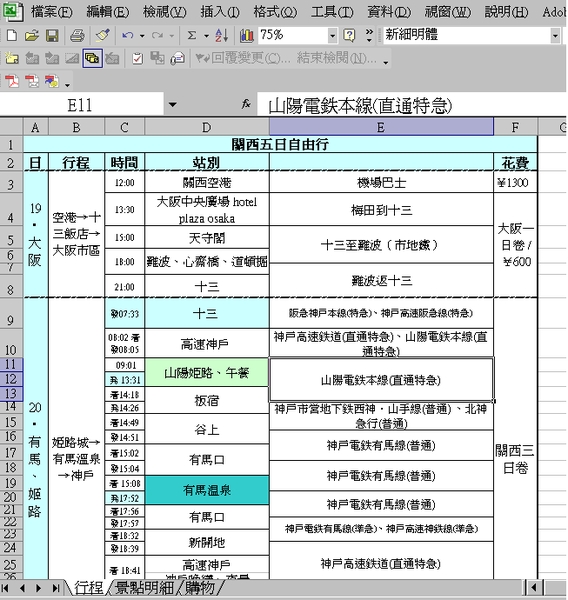This screenshot has height=600, width=568.
Task: Switch to the 購物 sheet tab
Action: click(x=200, y=587)
